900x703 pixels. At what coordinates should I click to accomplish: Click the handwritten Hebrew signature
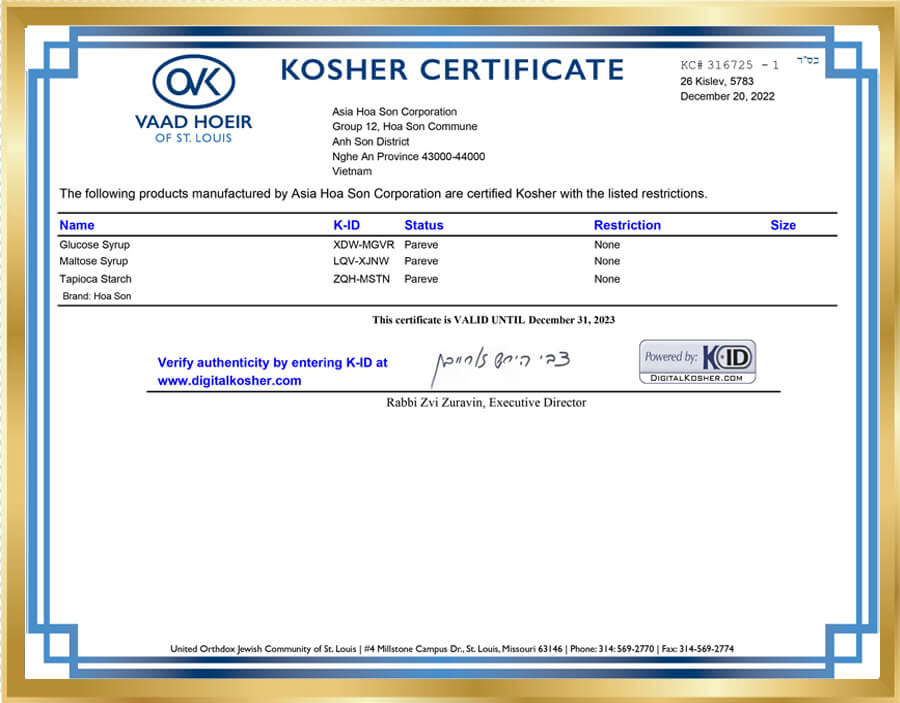[x=500, y=365]
